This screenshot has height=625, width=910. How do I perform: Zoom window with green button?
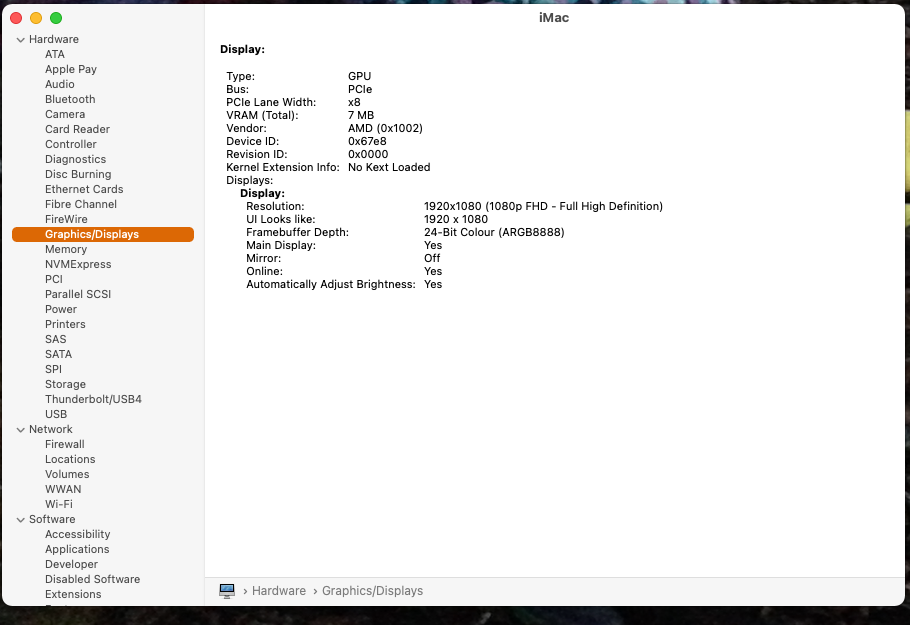pos(56,18)
